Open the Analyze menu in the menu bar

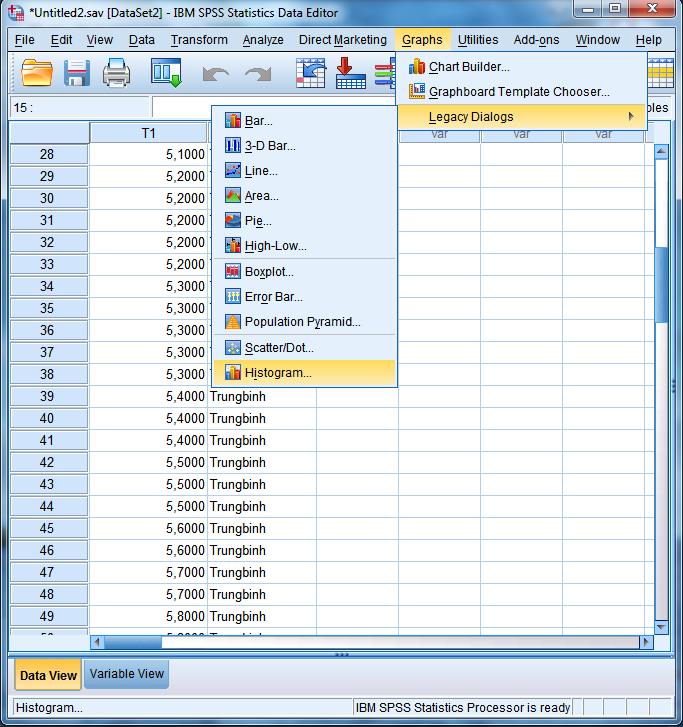[262, 40]
